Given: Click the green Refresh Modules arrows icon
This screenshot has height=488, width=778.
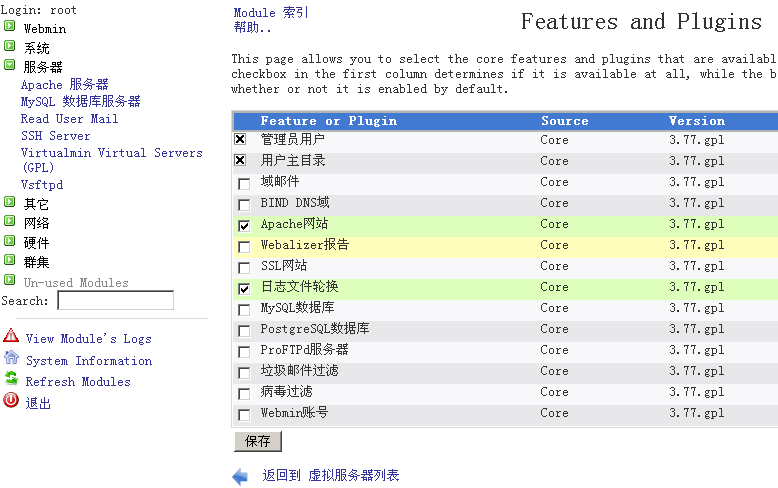Looking at the screenshot, I should click(11, 378).
